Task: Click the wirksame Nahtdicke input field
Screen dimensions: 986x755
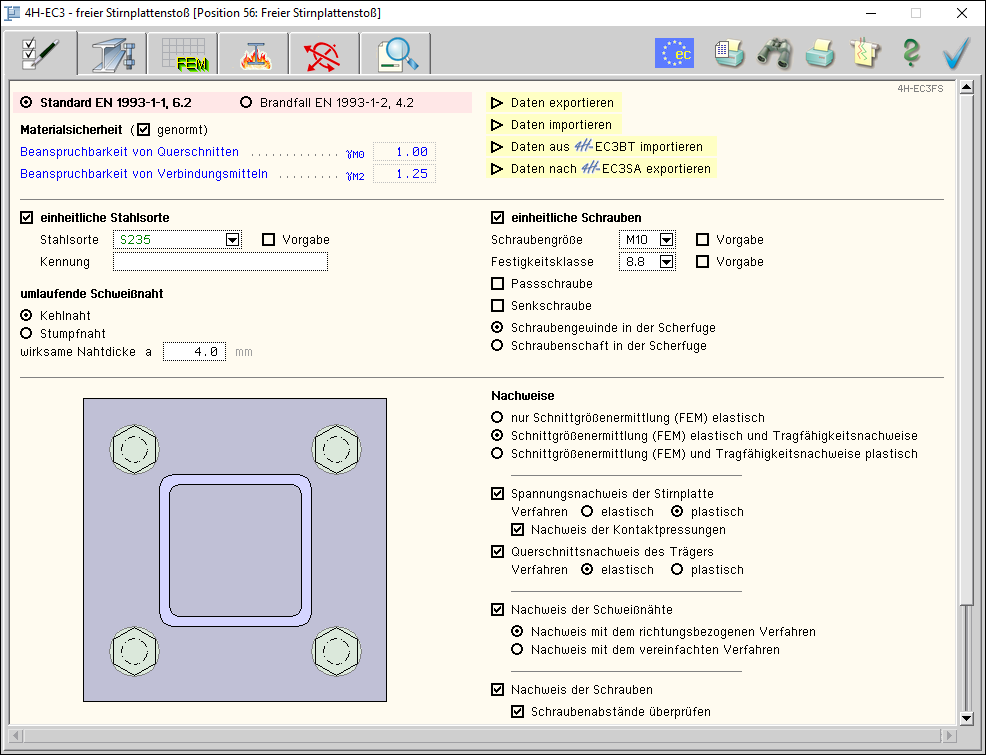Action: tap(195, 352)
